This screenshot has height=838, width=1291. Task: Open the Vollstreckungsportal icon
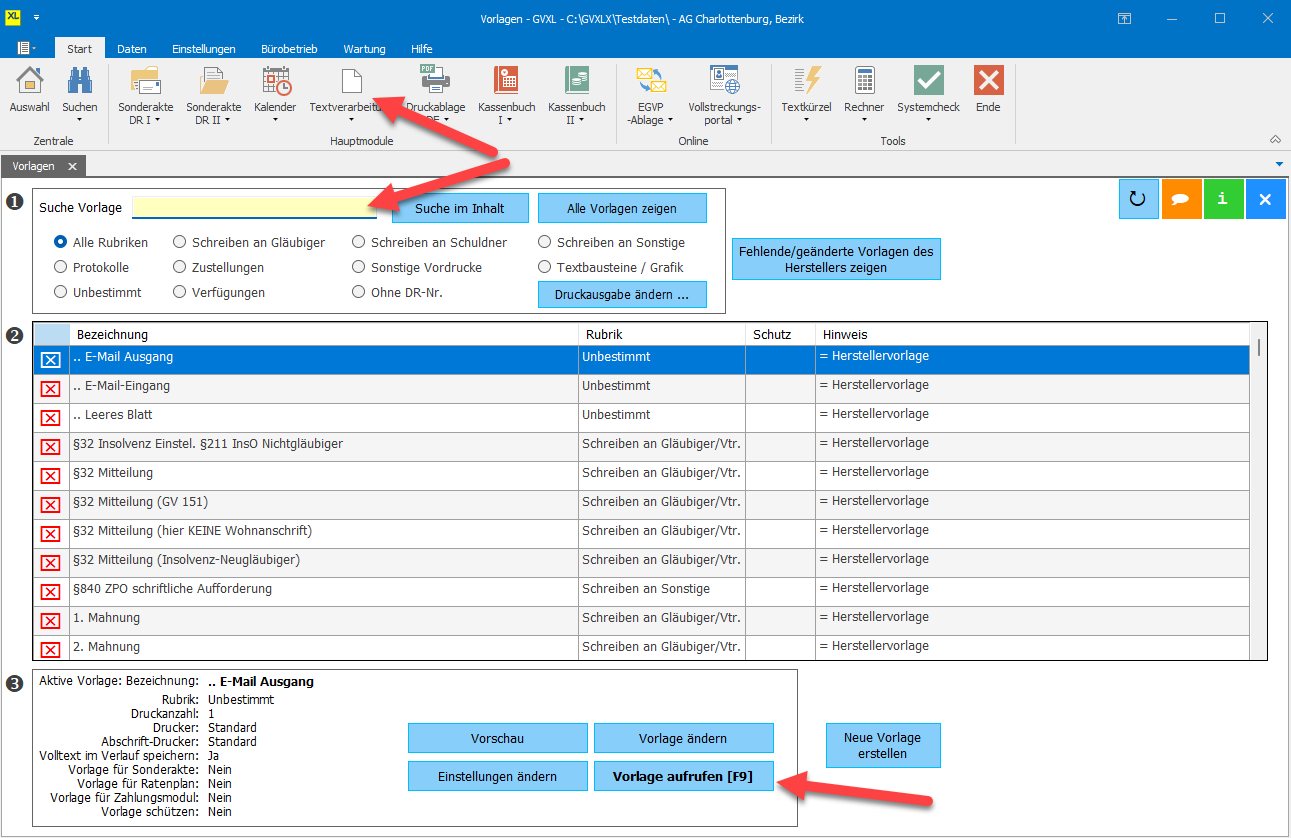[x=724, y=82]
